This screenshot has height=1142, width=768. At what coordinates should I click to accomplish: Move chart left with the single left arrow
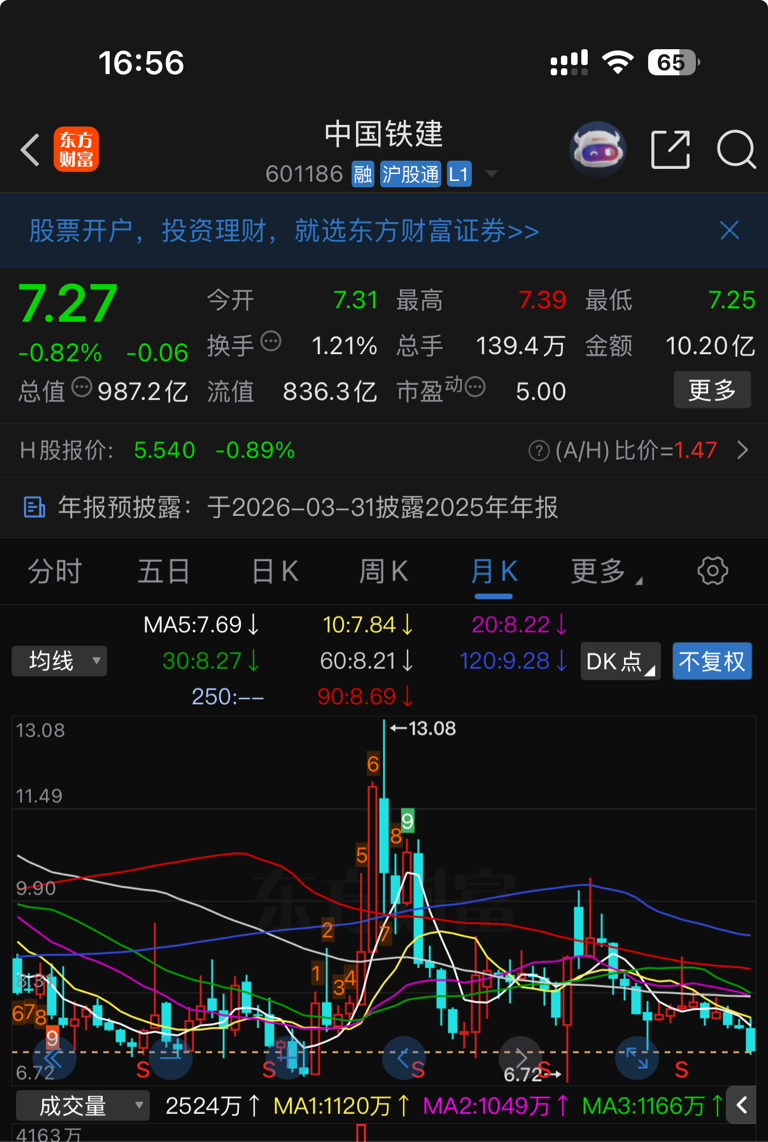(x=404, y=1058)
